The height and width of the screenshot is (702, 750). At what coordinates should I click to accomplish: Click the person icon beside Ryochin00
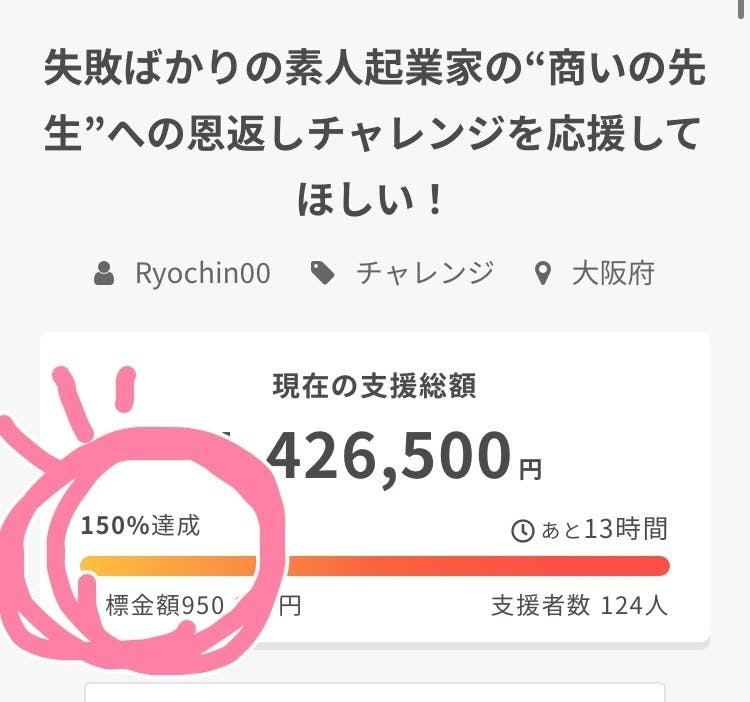(104, 273)
